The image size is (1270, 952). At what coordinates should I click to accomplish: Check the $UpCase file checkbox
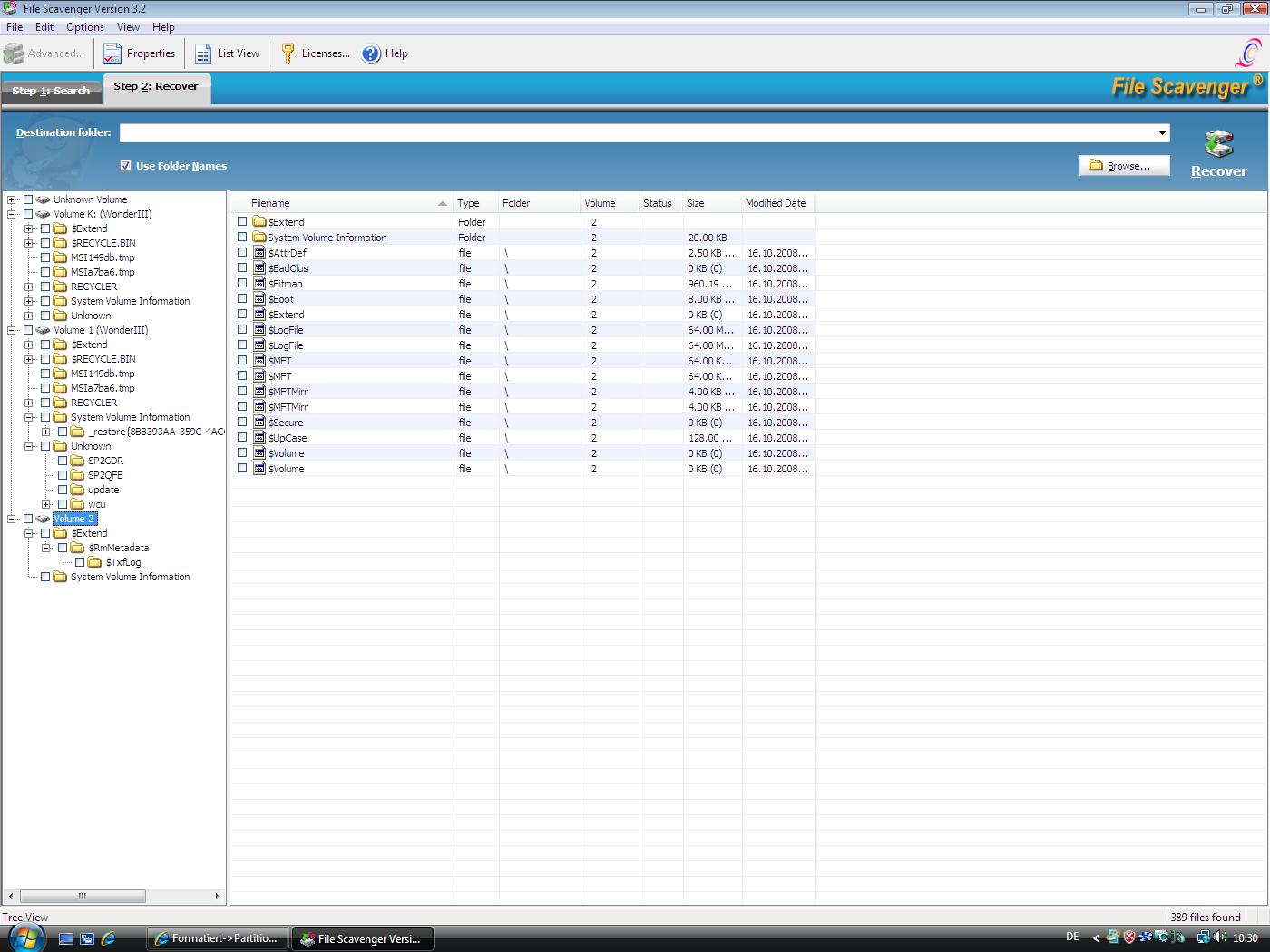click(242, 437)
